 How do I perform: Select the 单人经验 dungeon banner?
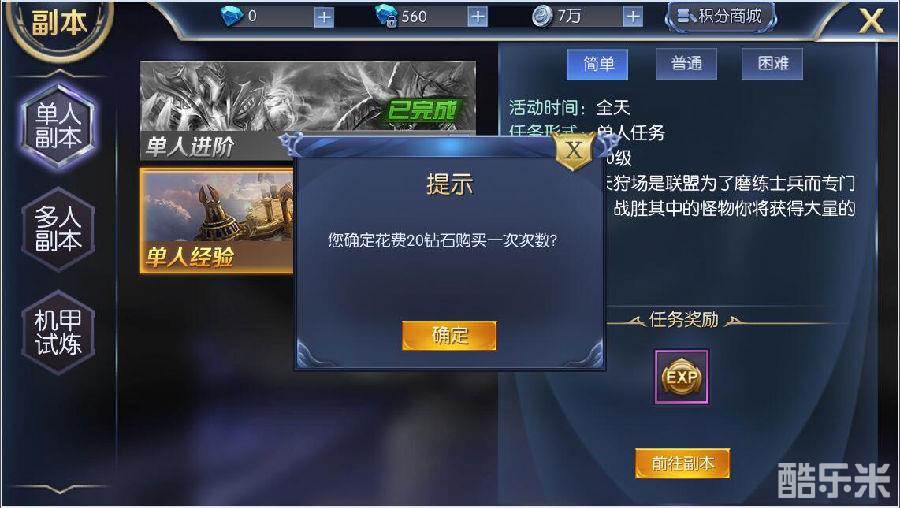[217, 220]
